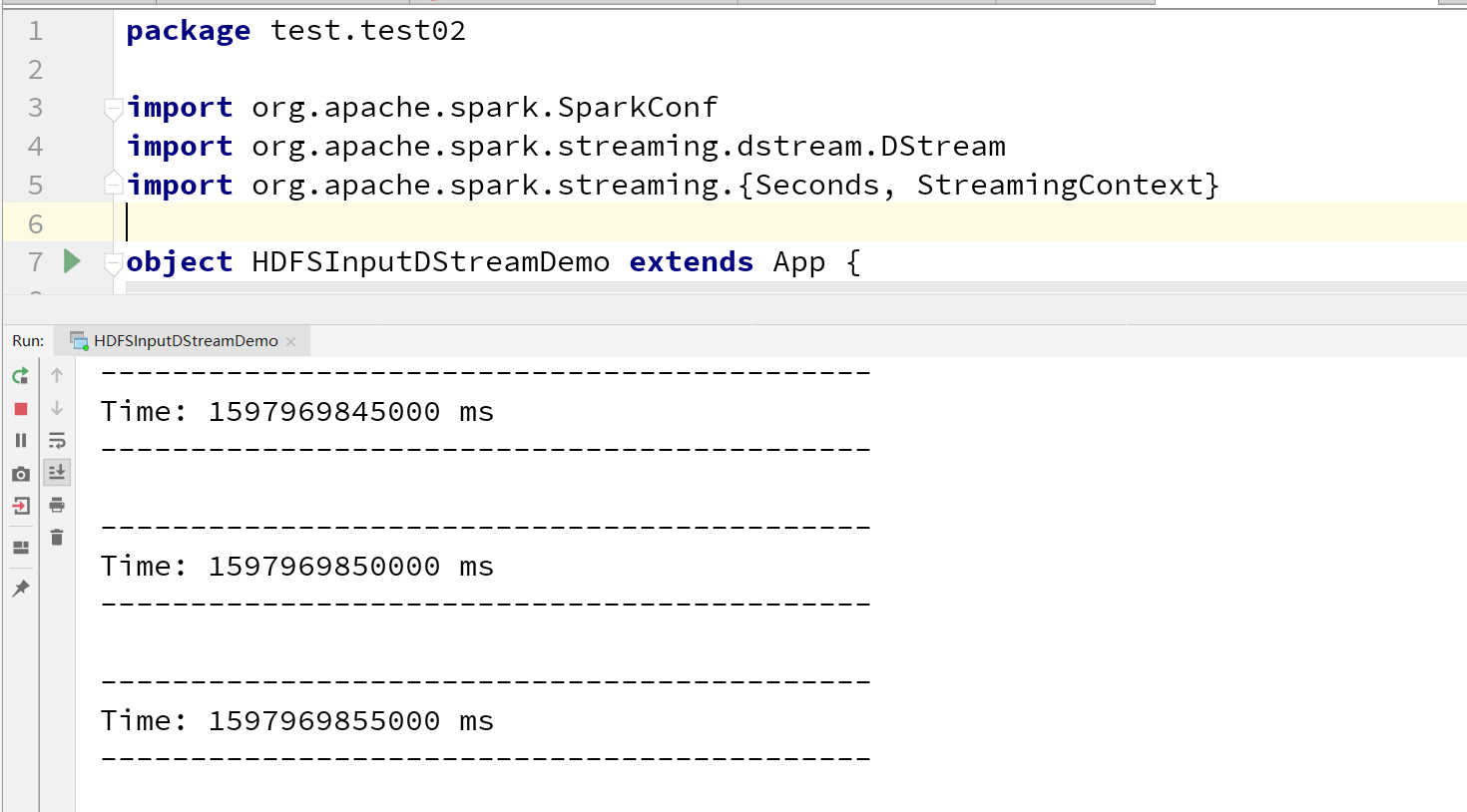The image size is (1467, 812).
Task: Click the fold end marker at line 5
Action: coord(113,185)
